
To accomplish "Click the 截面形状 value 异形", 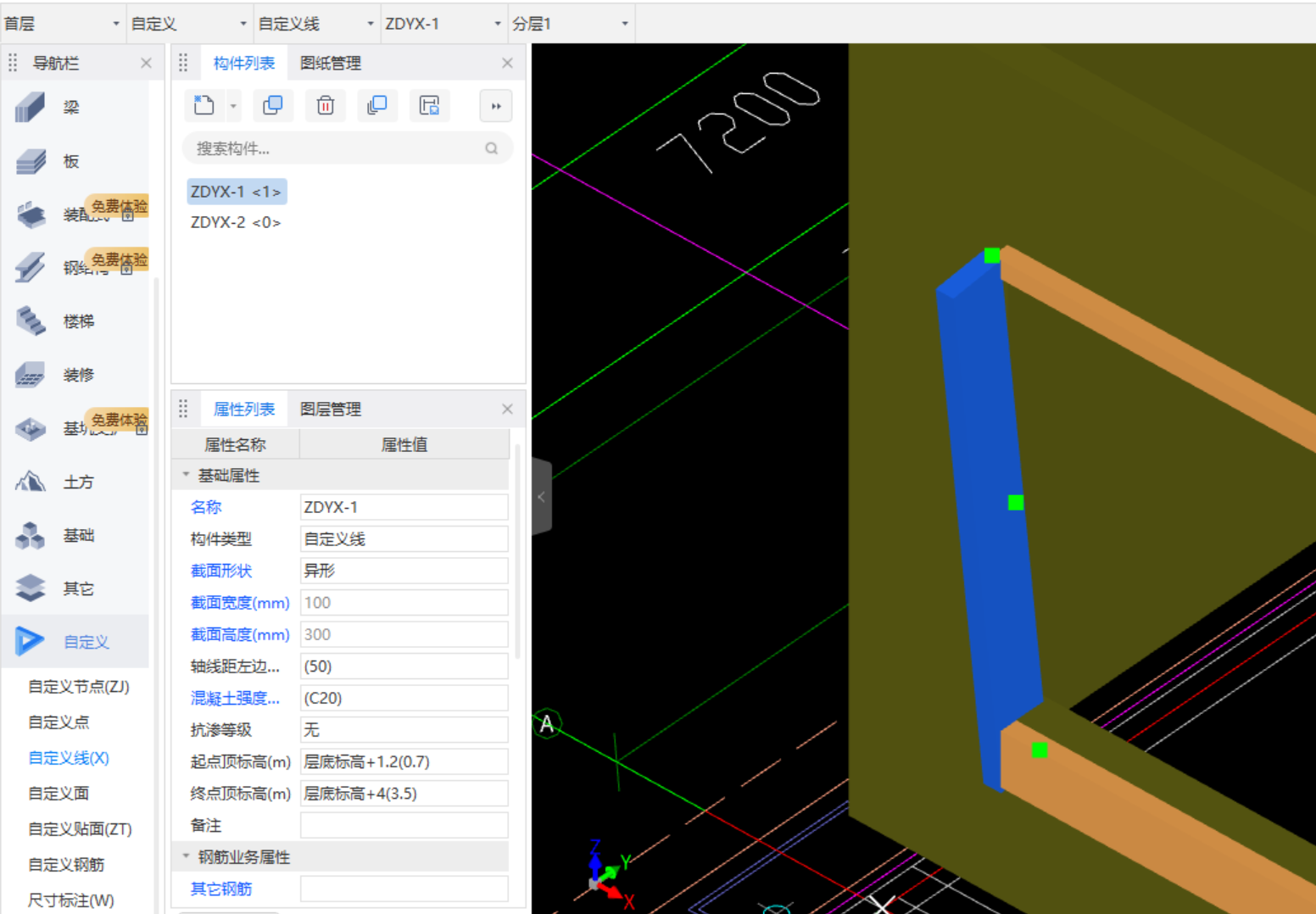I will click(x=404, y=571).
